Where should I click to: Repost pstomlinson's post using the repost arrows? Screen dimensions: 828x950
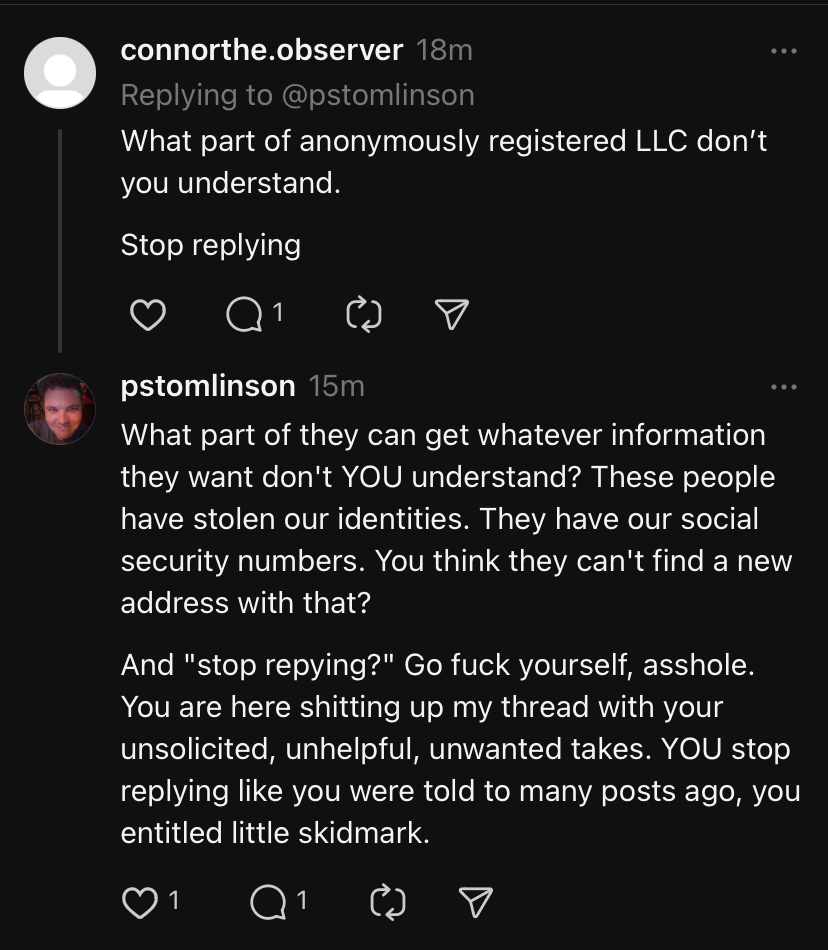point(388,902)
